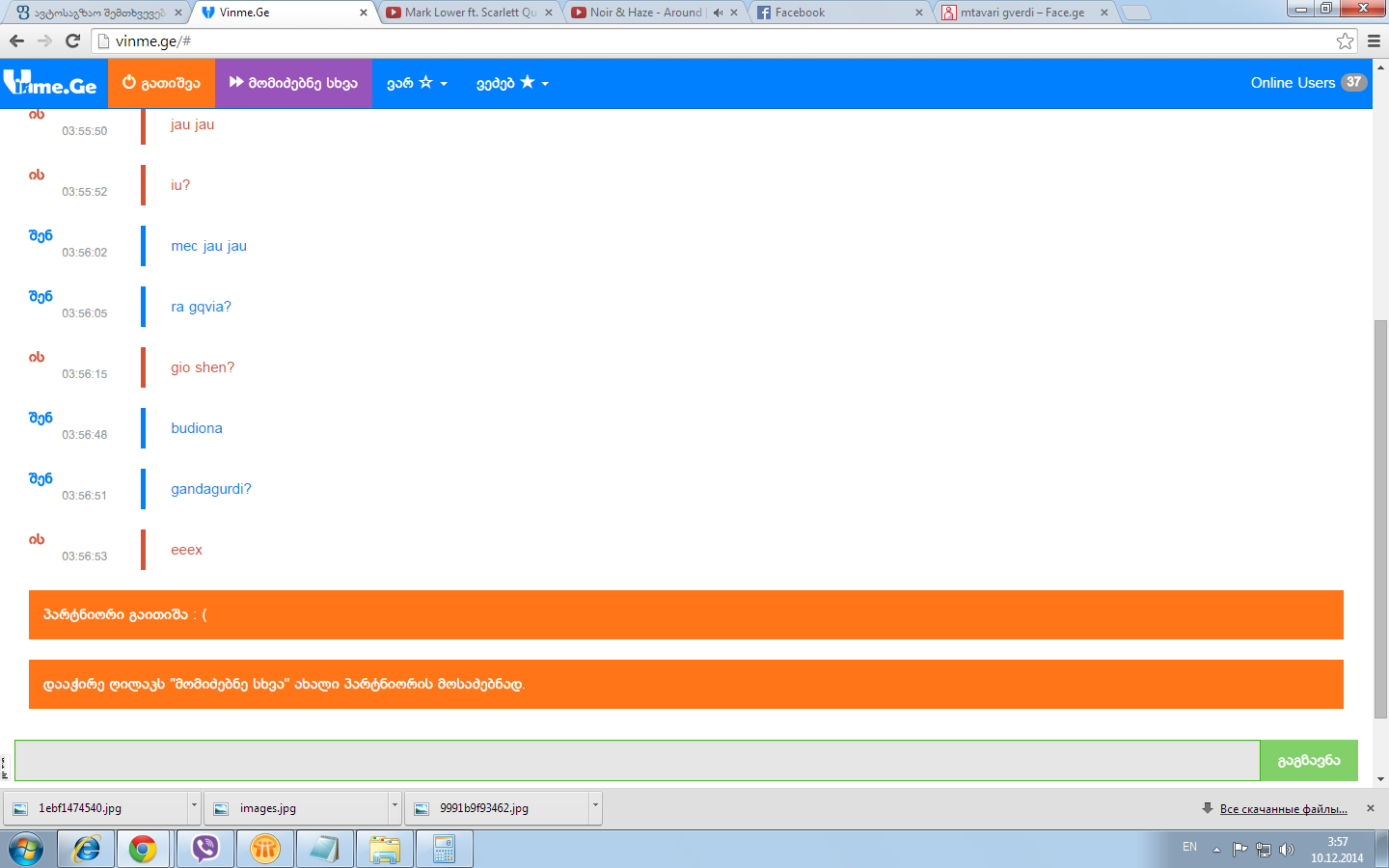
Task: Open the orange Odnoklassniki taskbar icon
Action: click(x=264, y=849)
